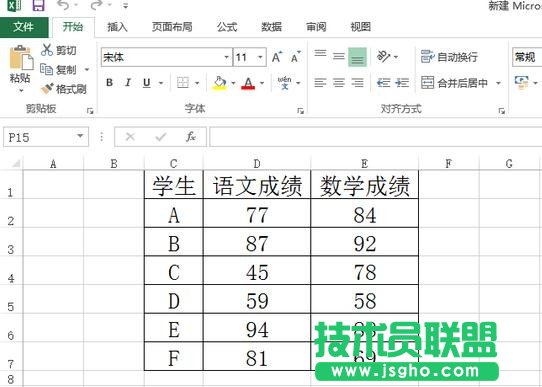Click the text orientation icon
This screenshot has height=387, width=542.
point(383,56)
